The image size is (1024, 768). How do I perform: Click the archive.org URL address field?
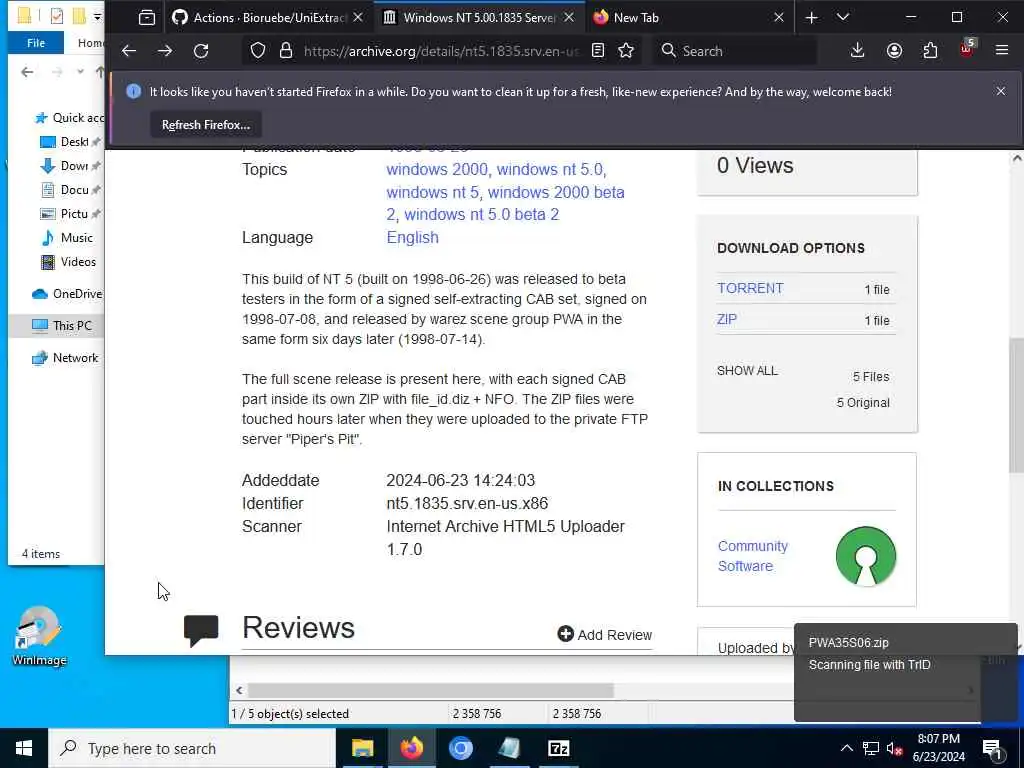(441, 51)
